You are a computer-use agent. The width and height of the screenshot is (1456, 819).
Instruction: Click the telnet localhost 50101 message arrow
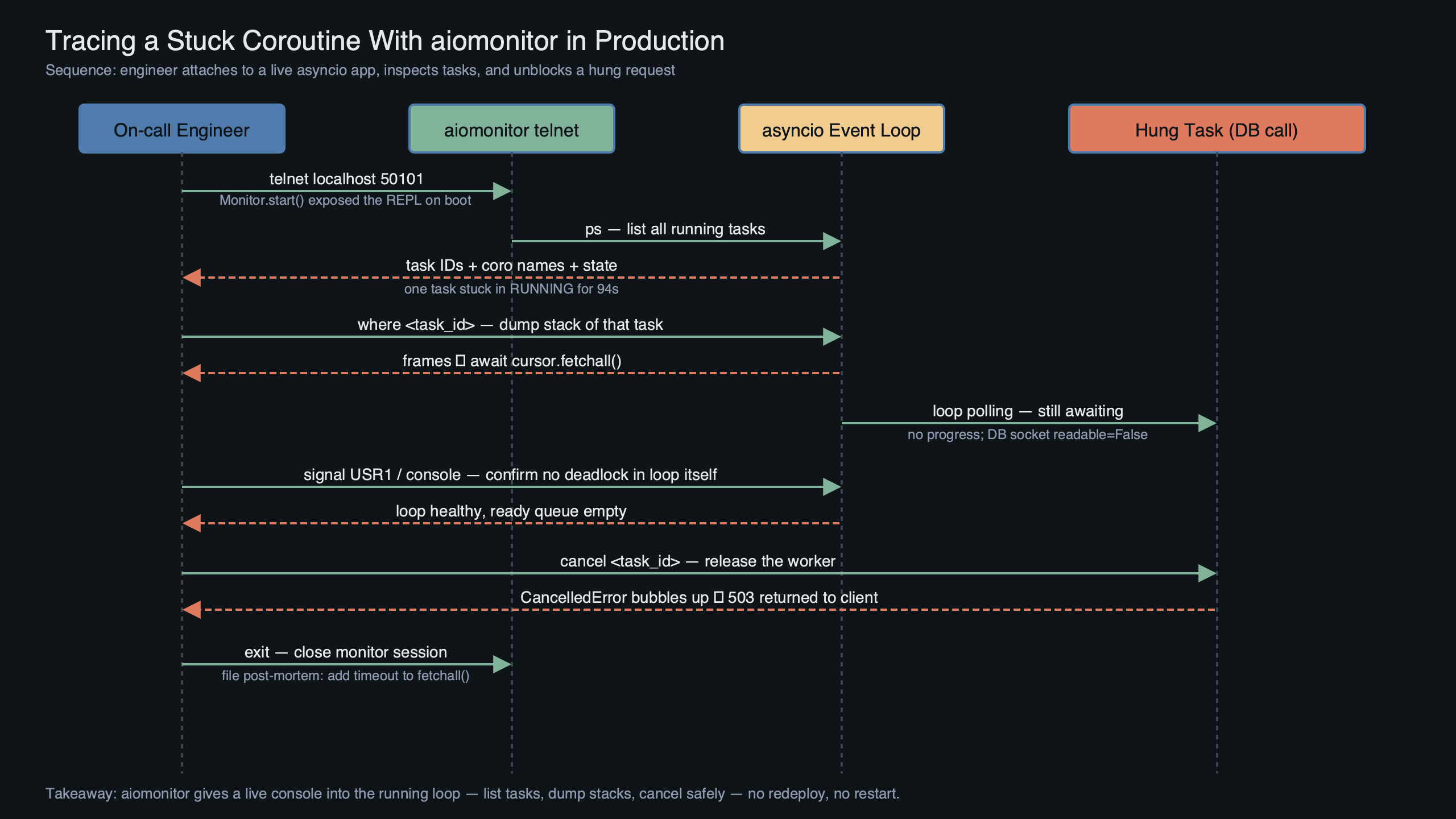[346, 191]
